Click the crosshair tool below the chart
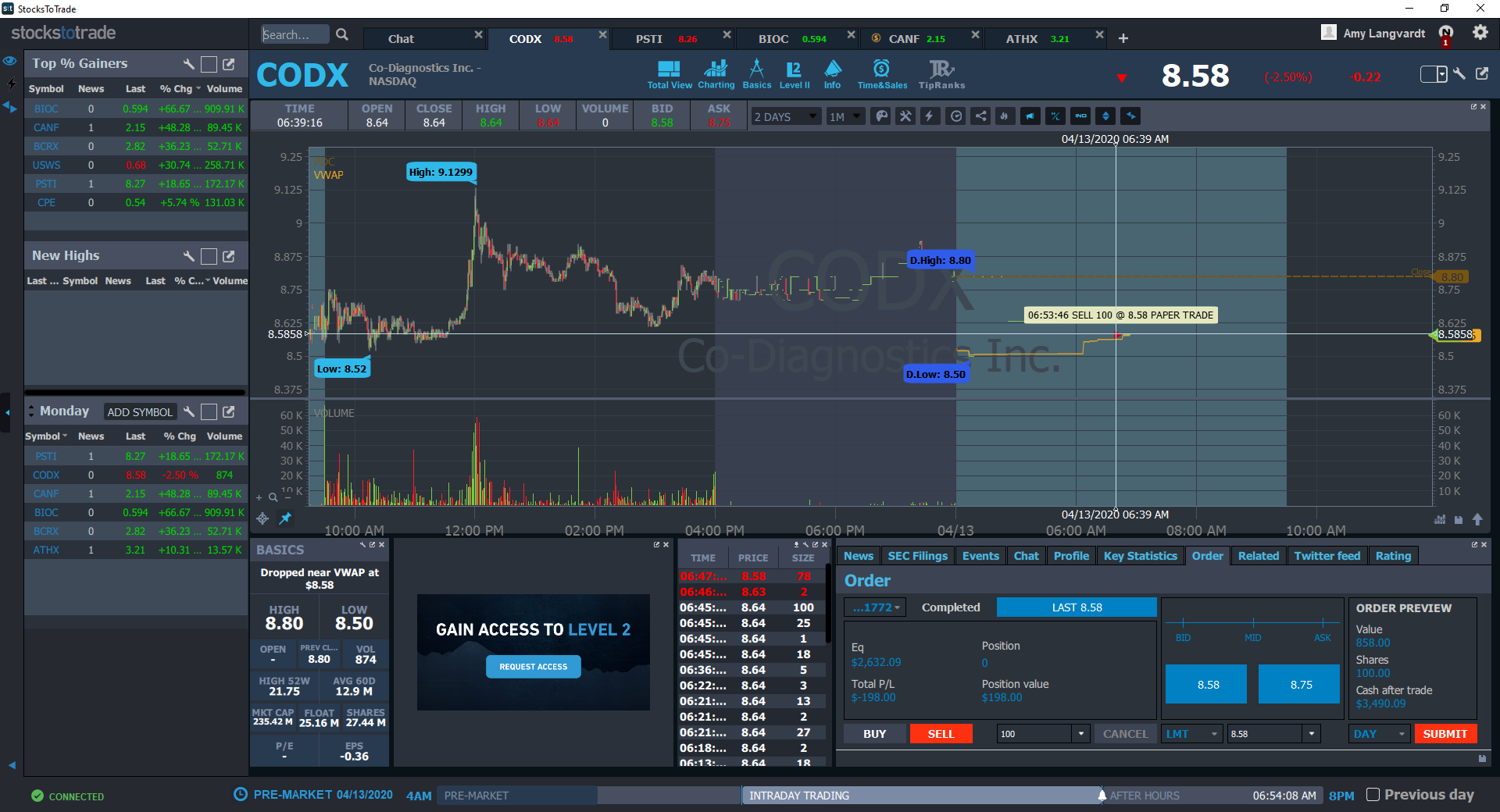This screenshot has height=812, width=1500. click(262, 518)
